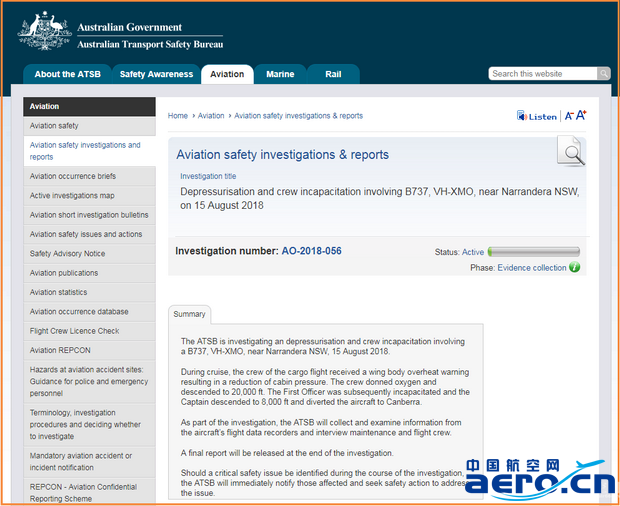Increase text size with A+ icon

pyautogui.click(x=581, y=115)
